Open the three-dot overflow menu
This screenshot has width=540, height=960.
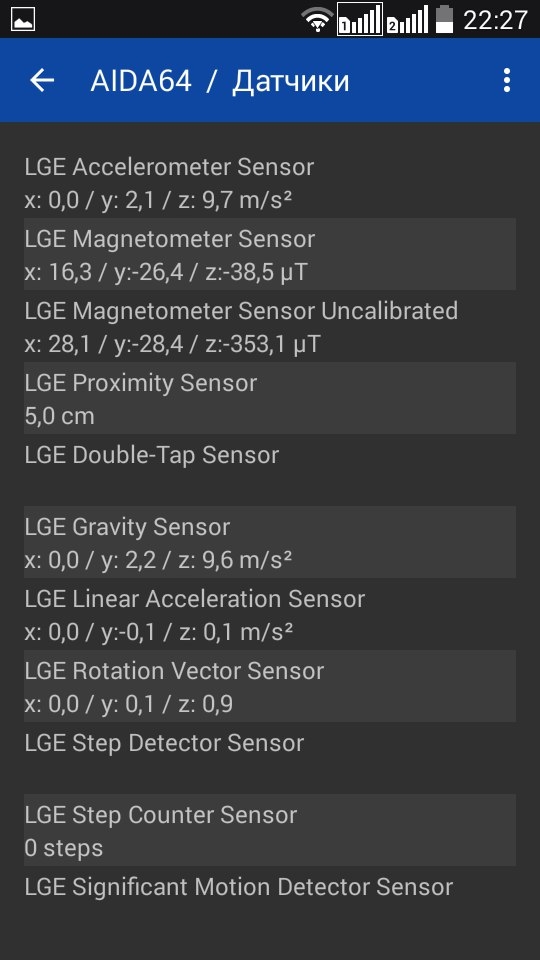(506, 80)
